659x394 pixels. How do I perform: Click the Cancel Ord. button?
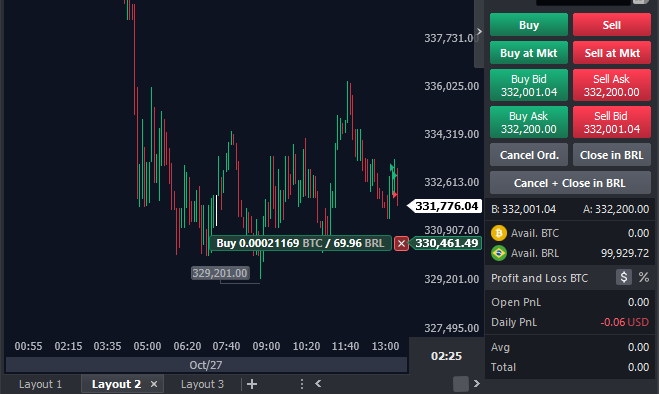(x=529, y=155)
